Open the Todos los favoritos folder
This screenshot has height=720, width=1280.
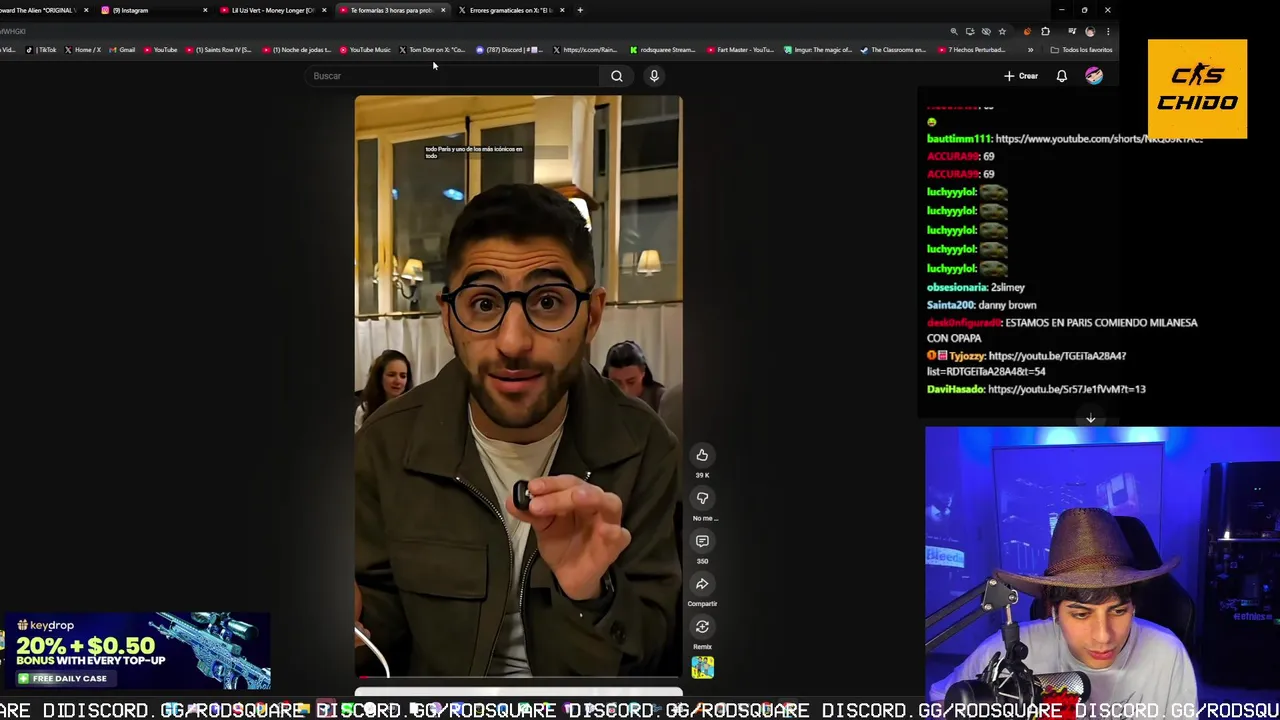[x=1081, y=50]
